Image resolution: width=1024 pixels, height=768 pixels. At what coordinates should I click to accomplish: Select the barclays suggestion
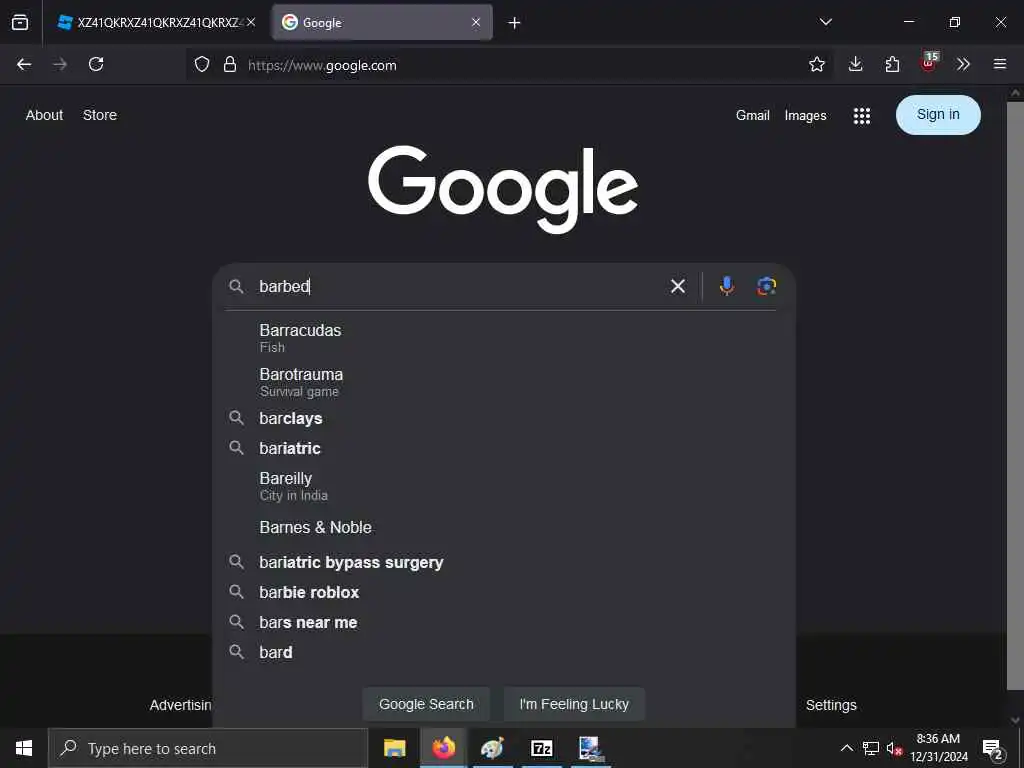click(x=502, y=419)
